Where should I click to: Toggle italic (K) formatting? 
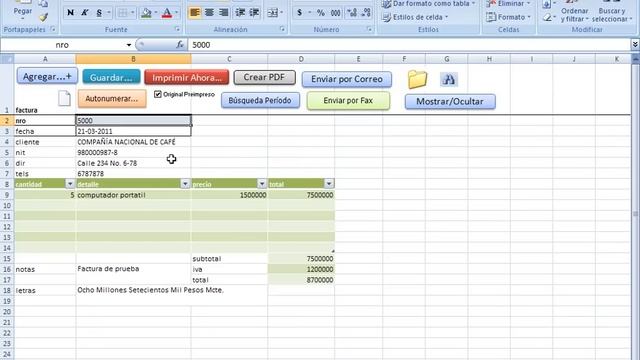84,13
